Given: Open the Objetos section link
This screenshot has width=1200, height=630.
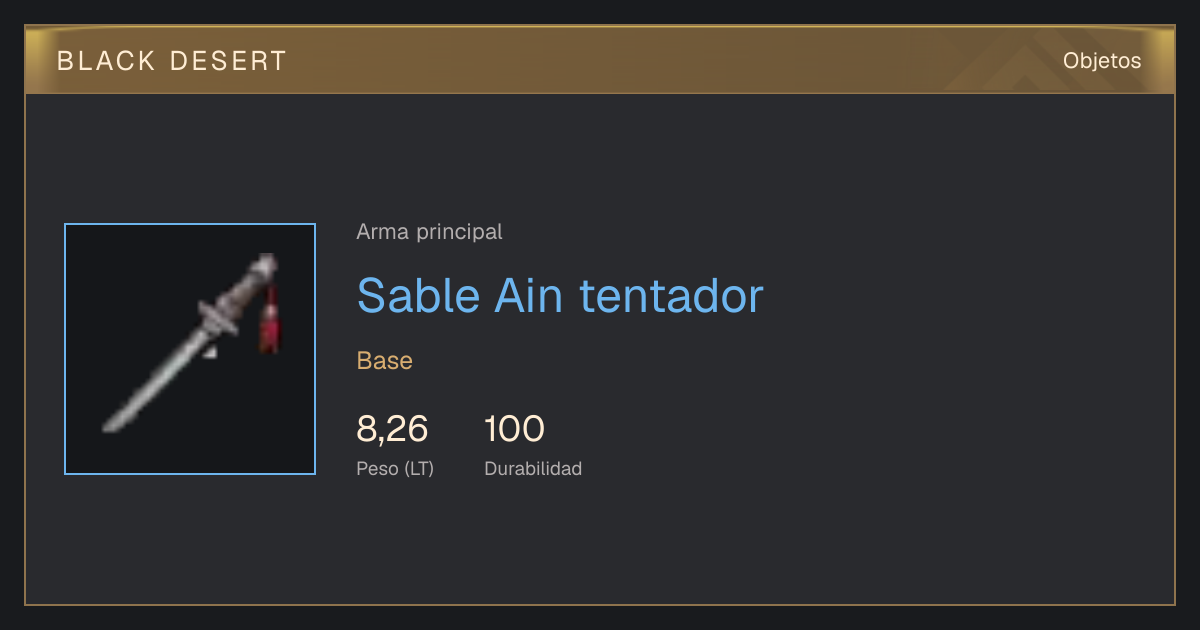Looking at the screenshot, I should [1102, 61].
